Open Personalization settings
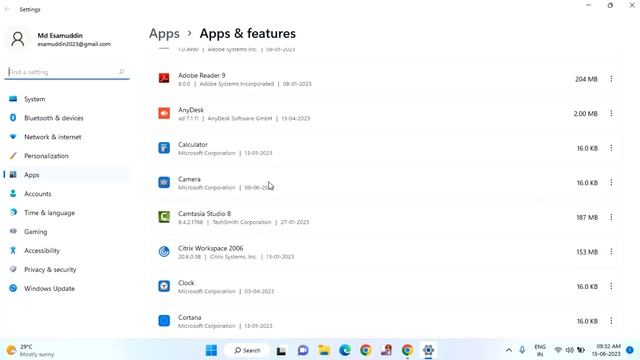 click(67, 156)
